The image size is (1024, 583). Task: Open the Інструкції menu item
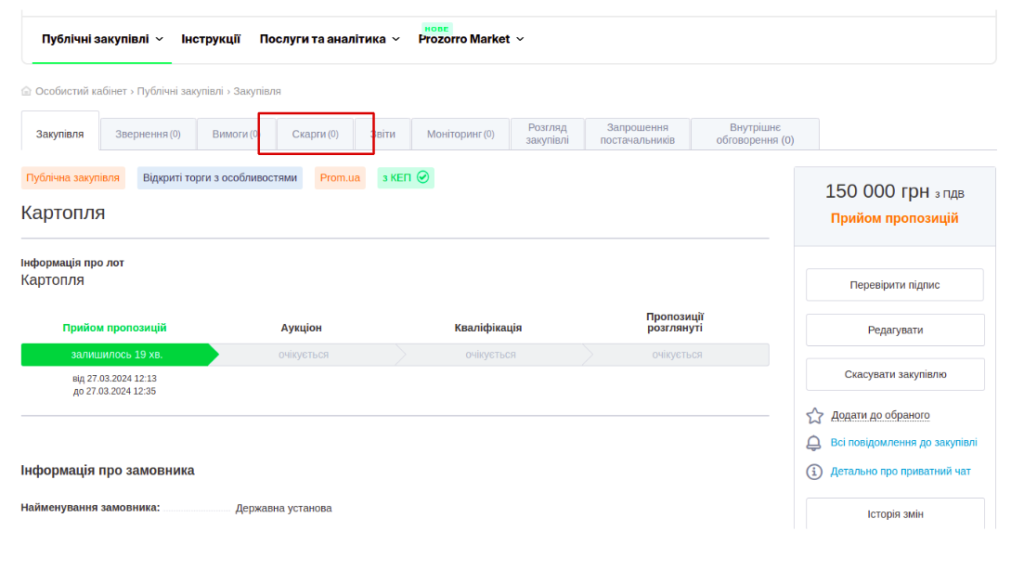tap(211, 39)
